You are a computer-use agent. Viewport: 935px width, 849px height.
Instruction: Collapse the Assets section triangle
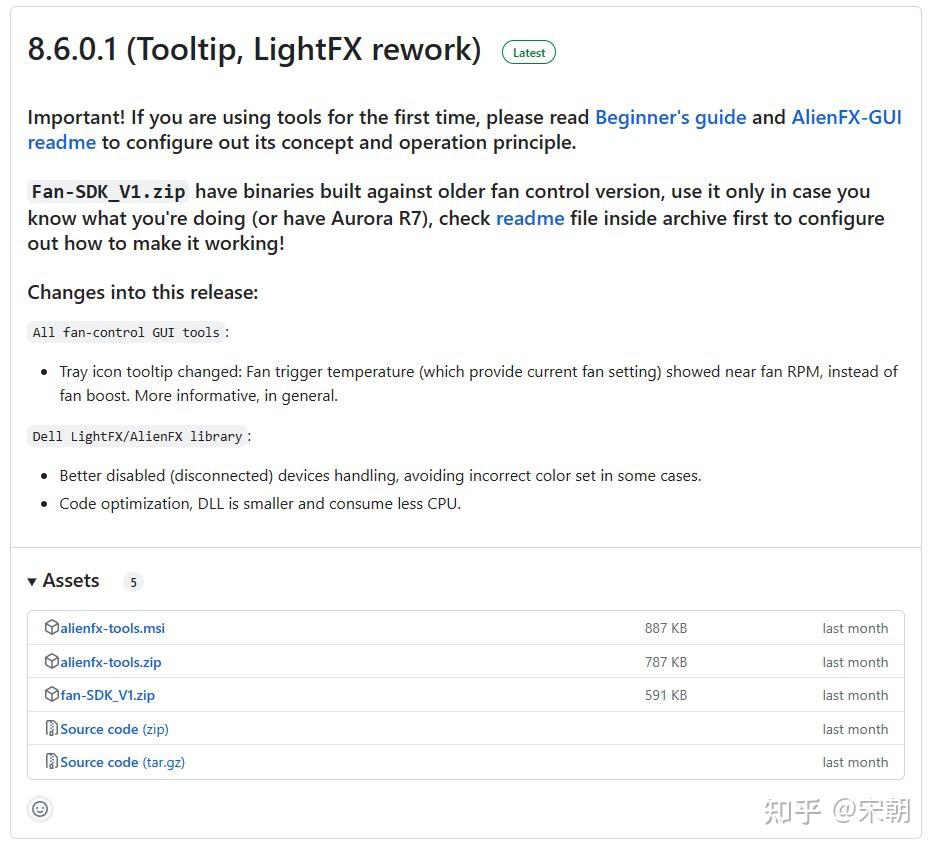pyautogui.click(x=32, y=582)
